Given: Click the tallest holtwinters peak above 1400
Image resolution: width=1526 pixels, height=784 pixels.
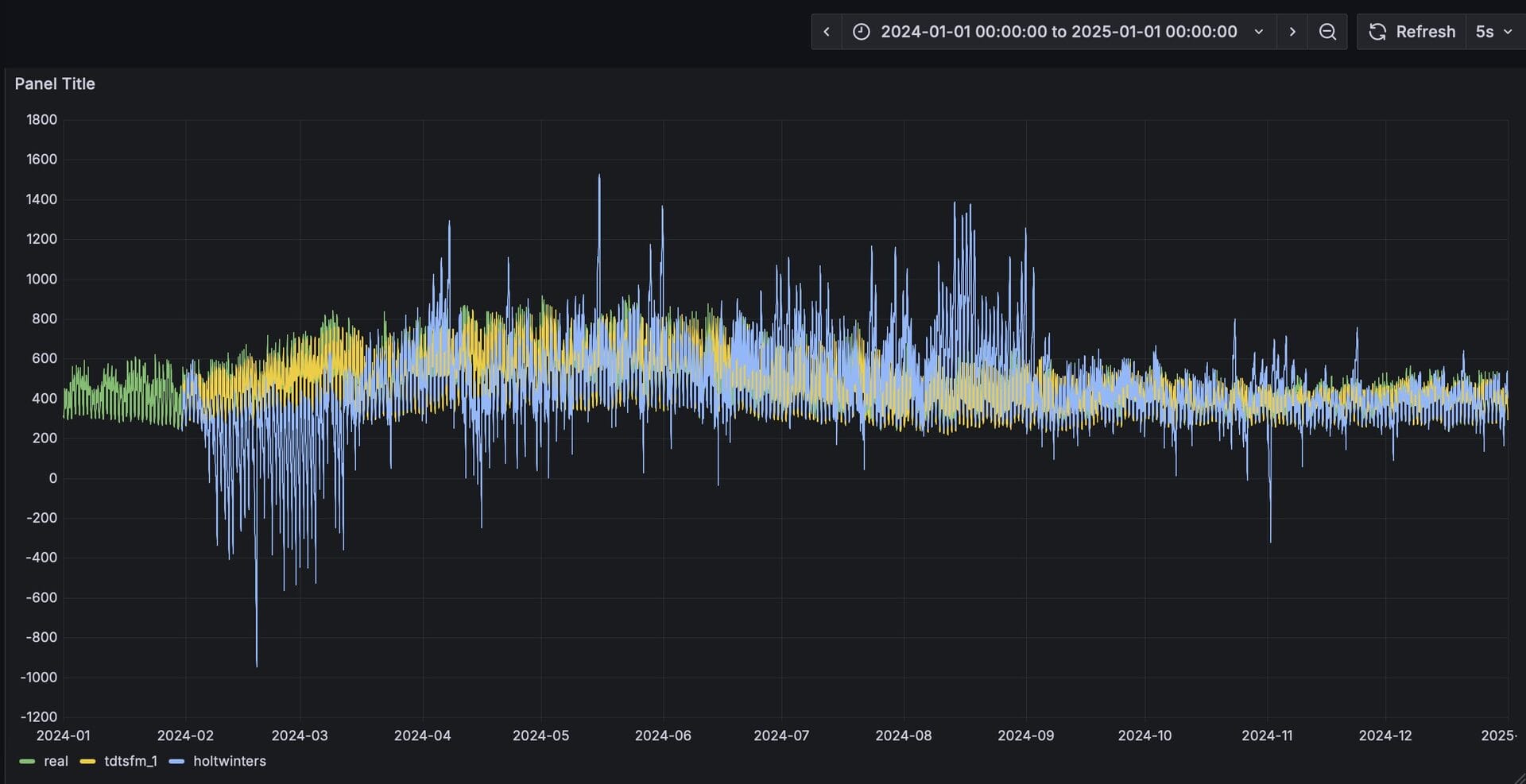Looking at the screenshot, I should click(599, 177).
